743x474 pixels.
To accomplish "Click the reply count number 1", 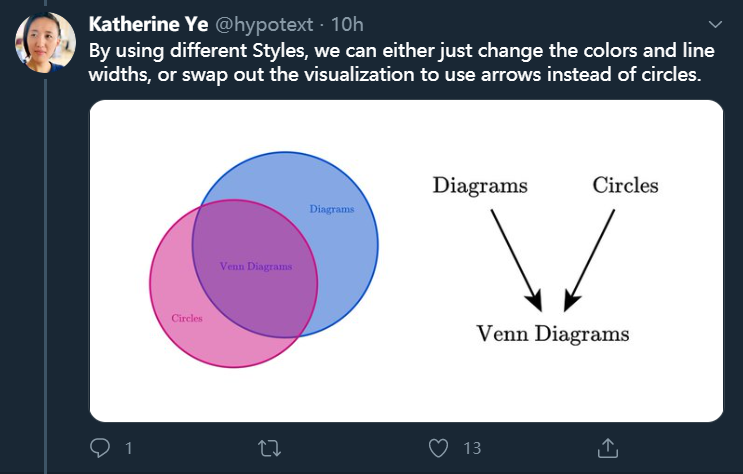I will [x=128, y=449].
